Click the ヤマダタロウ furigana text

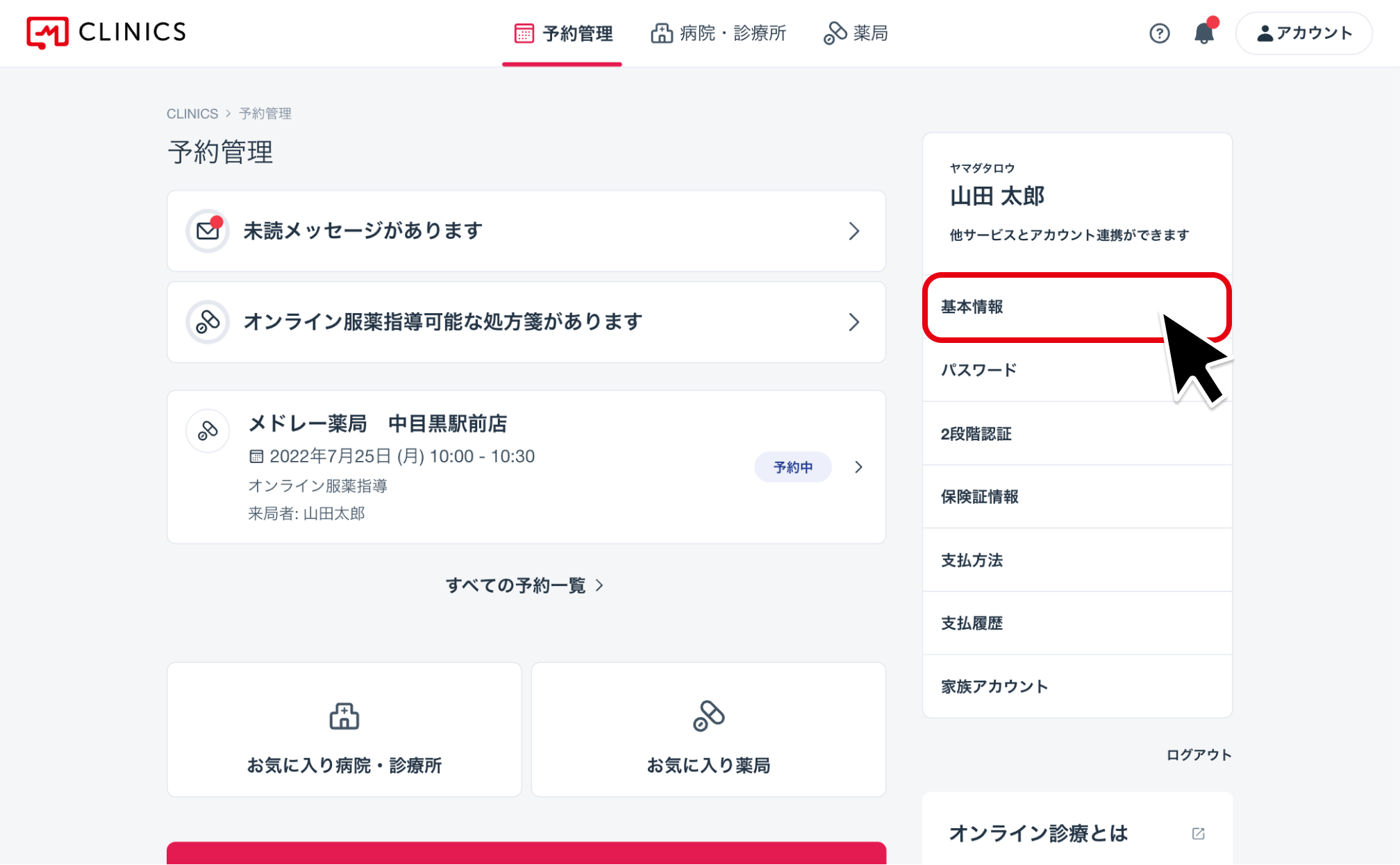coord(982,168)
